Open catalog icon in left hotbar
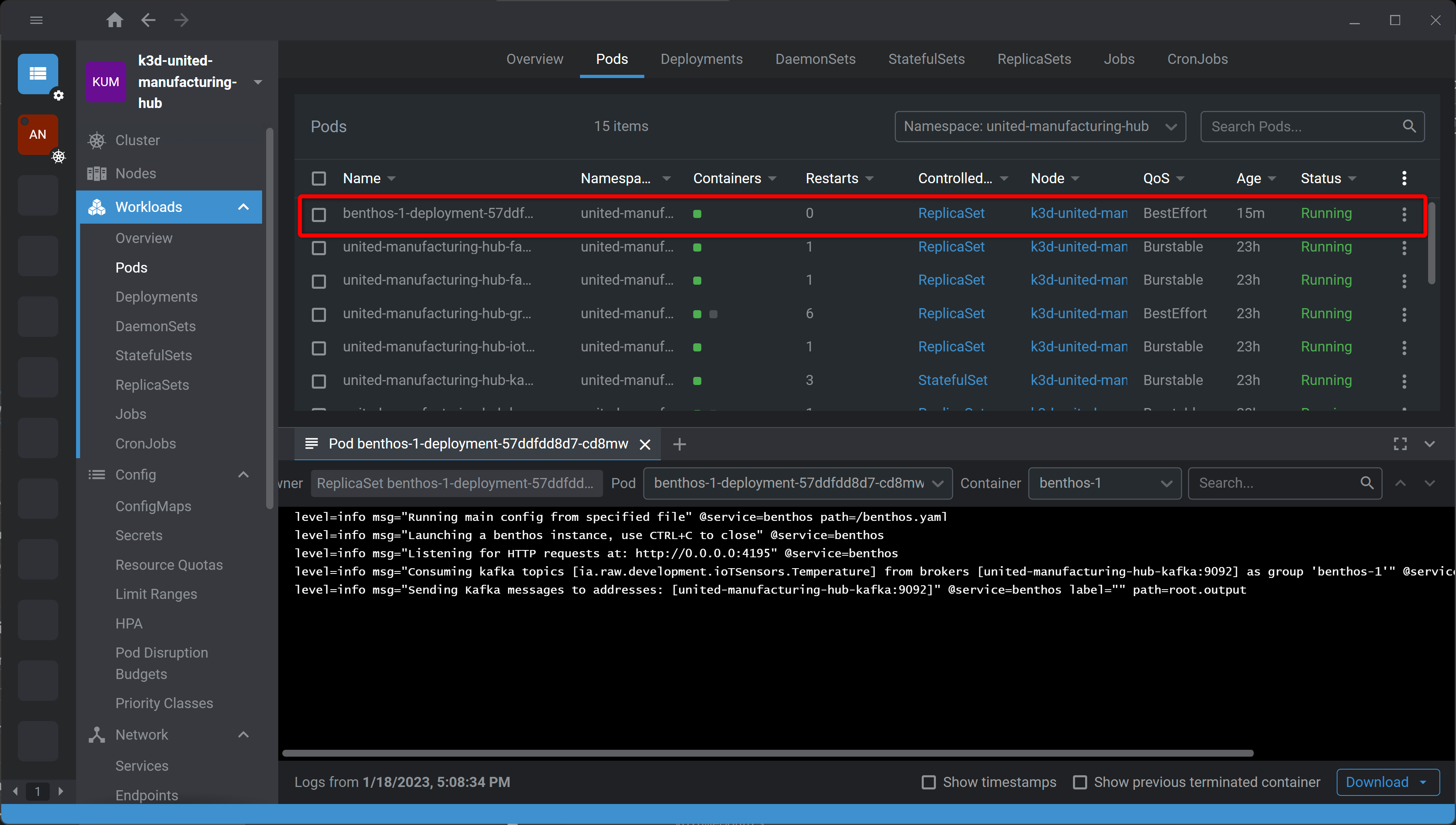 37,74
